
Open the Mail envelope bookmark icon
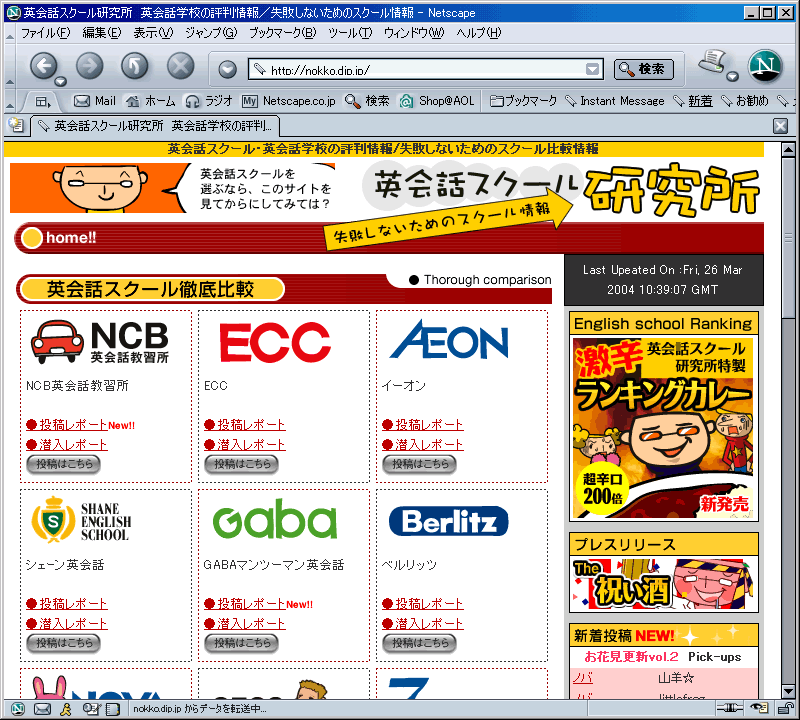[x=95, y=101]
